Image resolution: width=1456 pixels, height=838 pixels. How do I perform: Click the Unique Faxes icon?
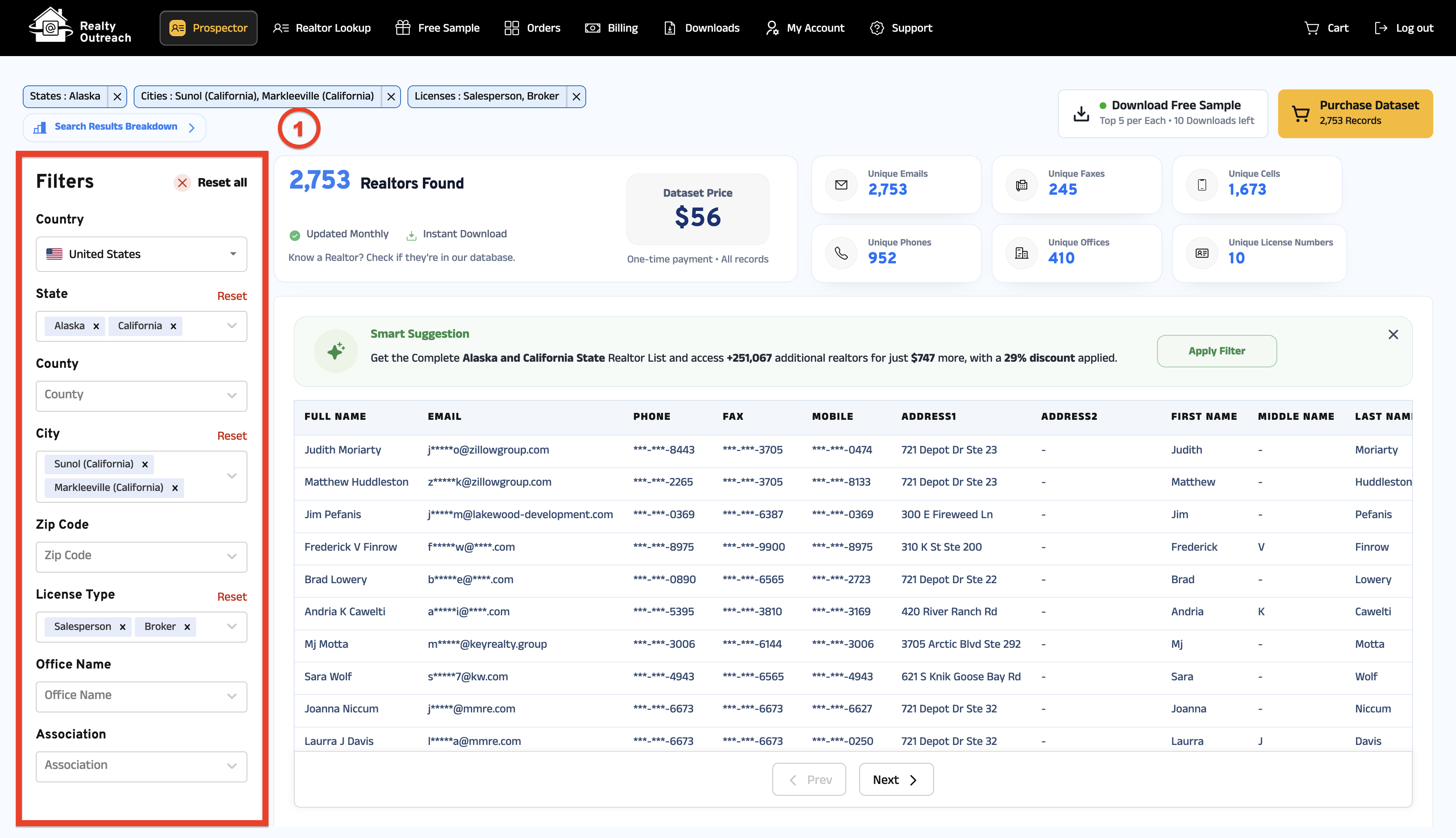point(1022,185)
